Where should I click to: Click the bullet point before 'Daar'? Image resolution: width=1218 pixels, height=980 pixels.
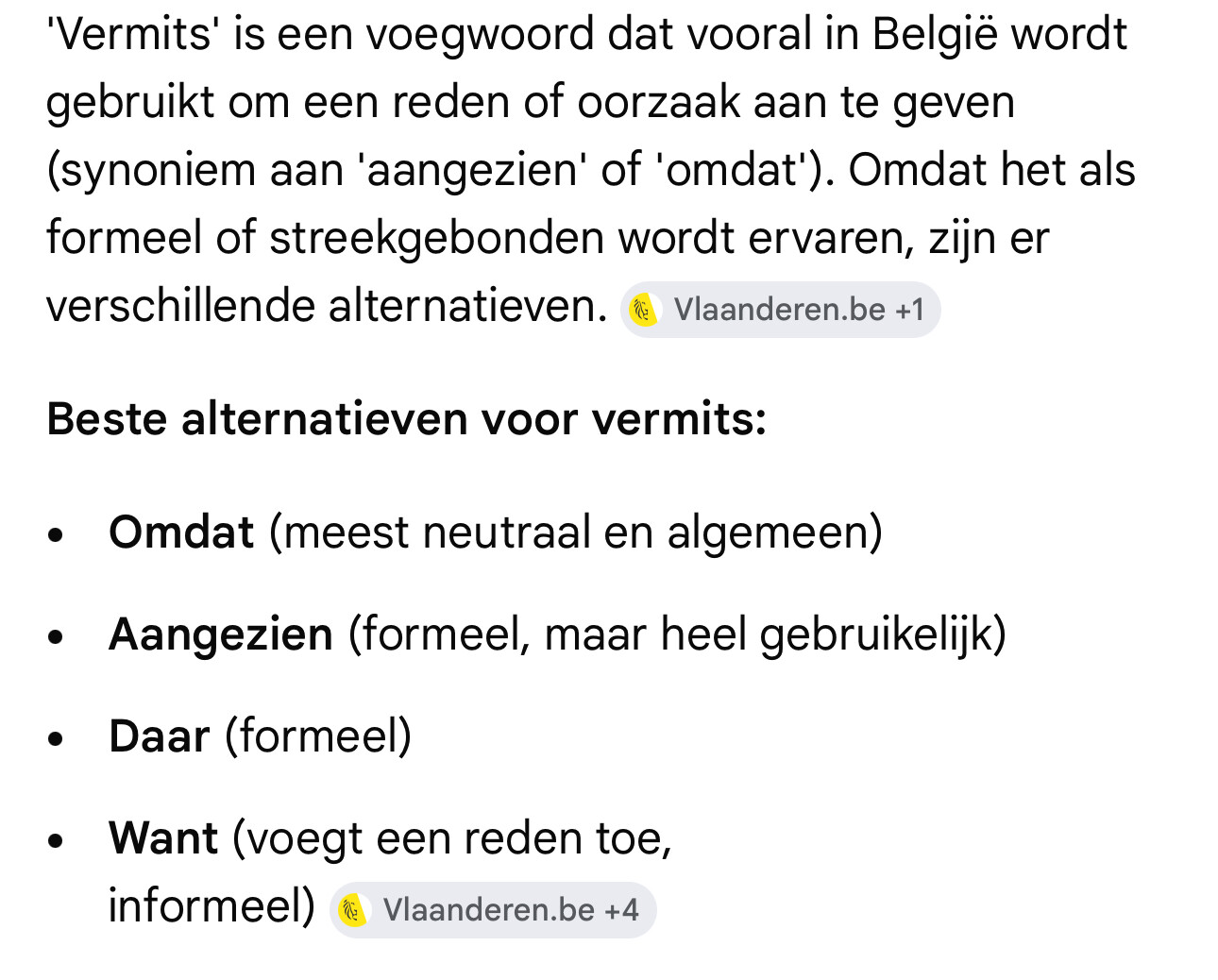[x=56, y=738]
